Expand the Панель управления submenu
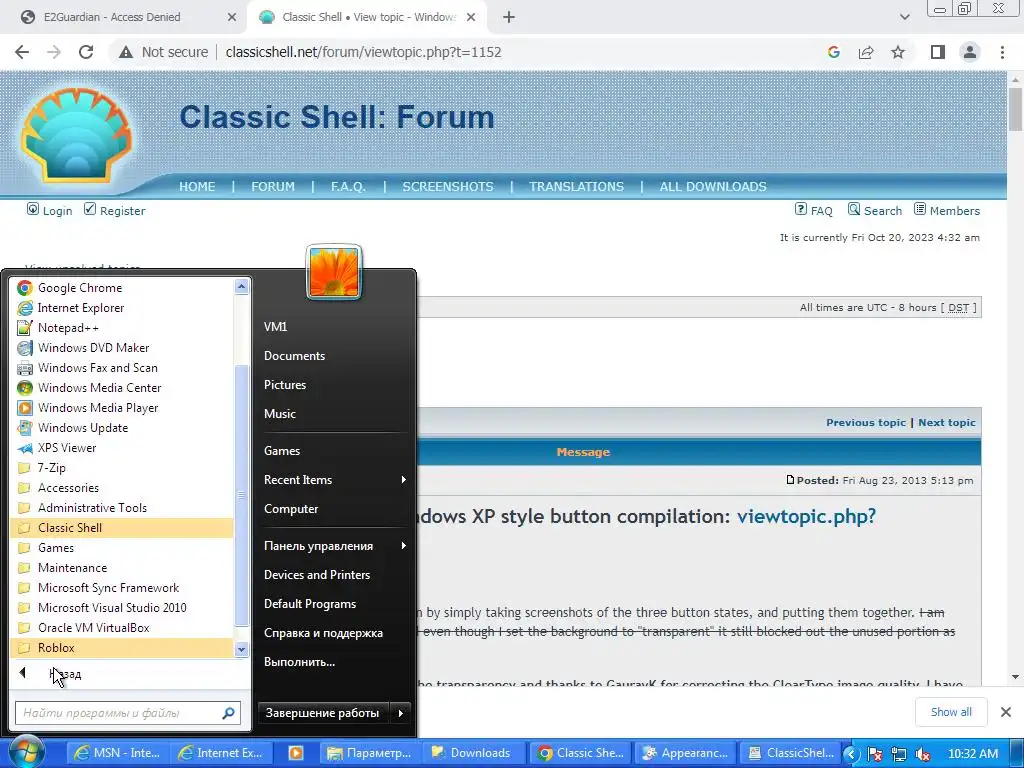This screenshot has height=768, width=1024. pyautogui.click(x=334, y=546)
